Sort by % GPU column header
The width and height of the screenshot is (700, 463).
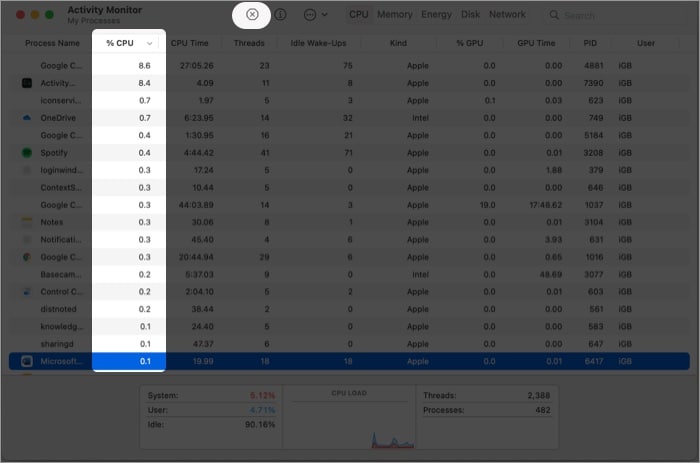[469, 43]
